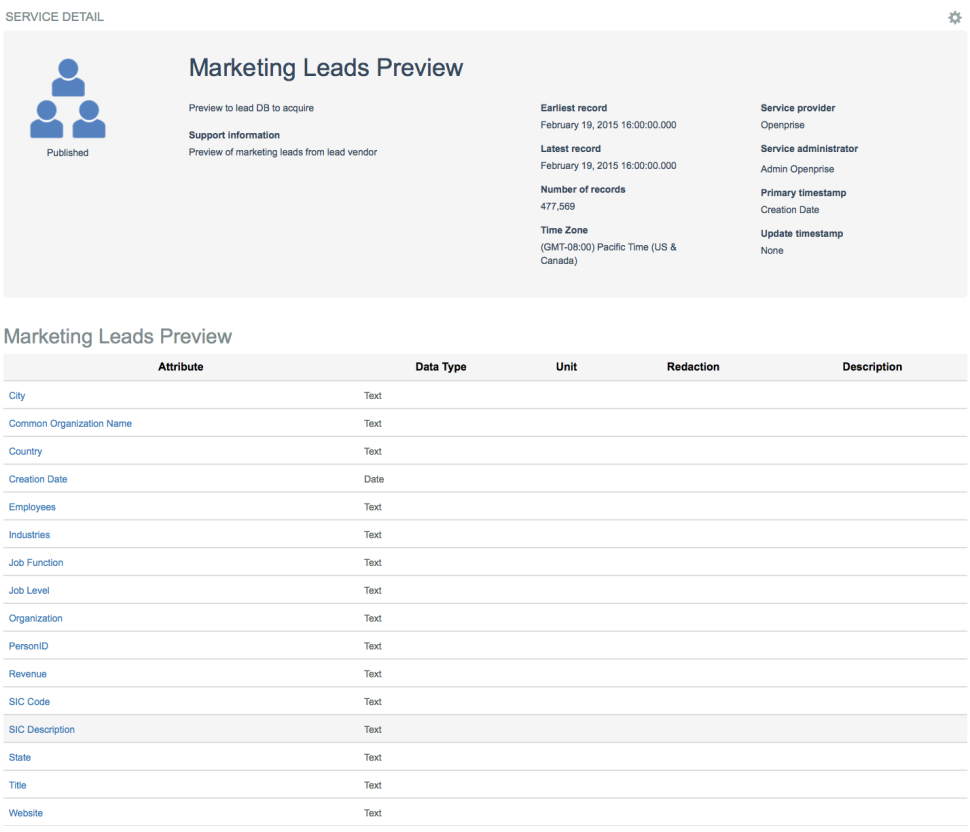Open the City attribute
The width and height of the screenshot is (970, 832).
[x=16, y=395]
